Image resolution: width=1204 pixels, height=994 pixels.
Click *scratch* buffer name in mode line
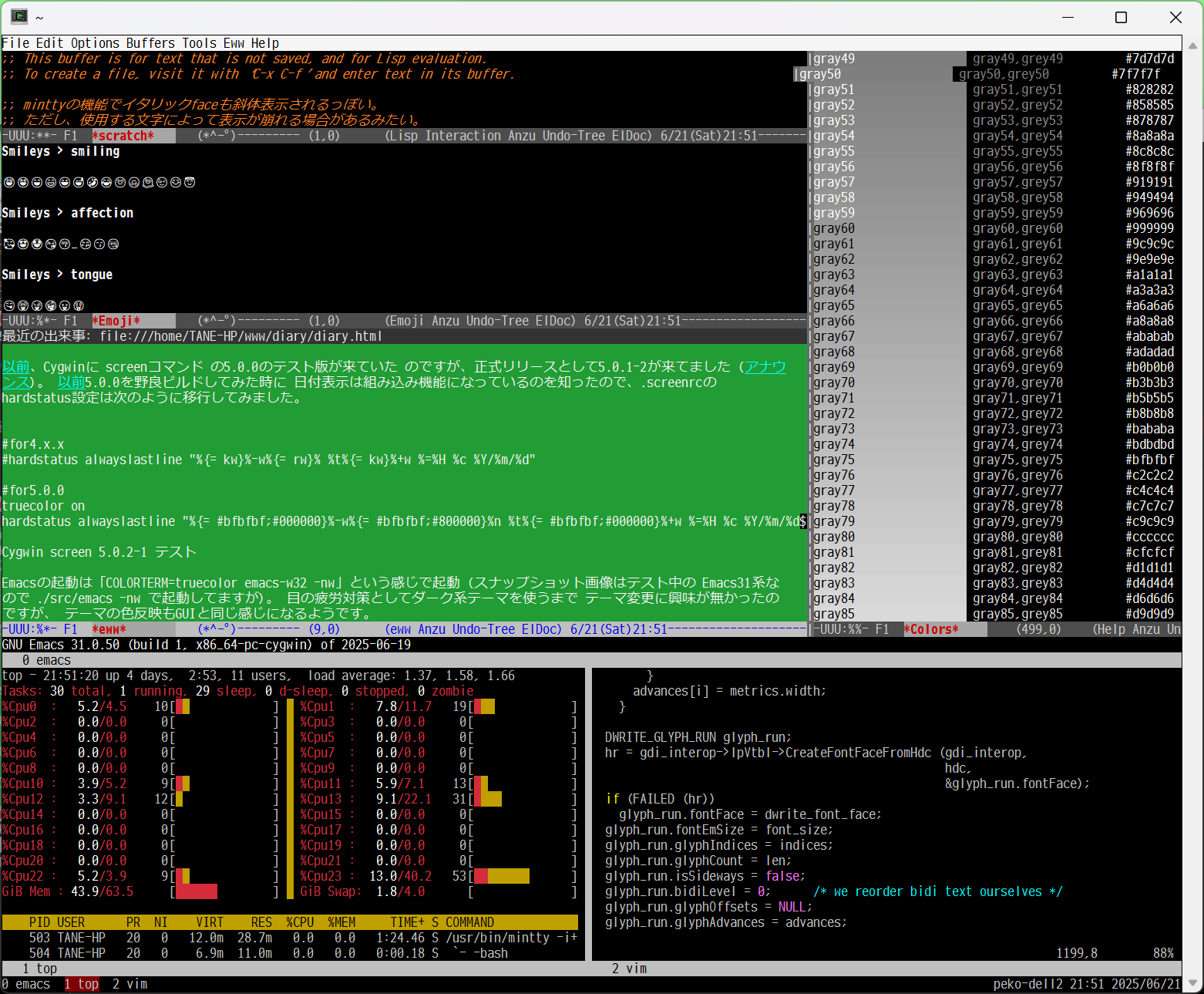coord(123,136)
